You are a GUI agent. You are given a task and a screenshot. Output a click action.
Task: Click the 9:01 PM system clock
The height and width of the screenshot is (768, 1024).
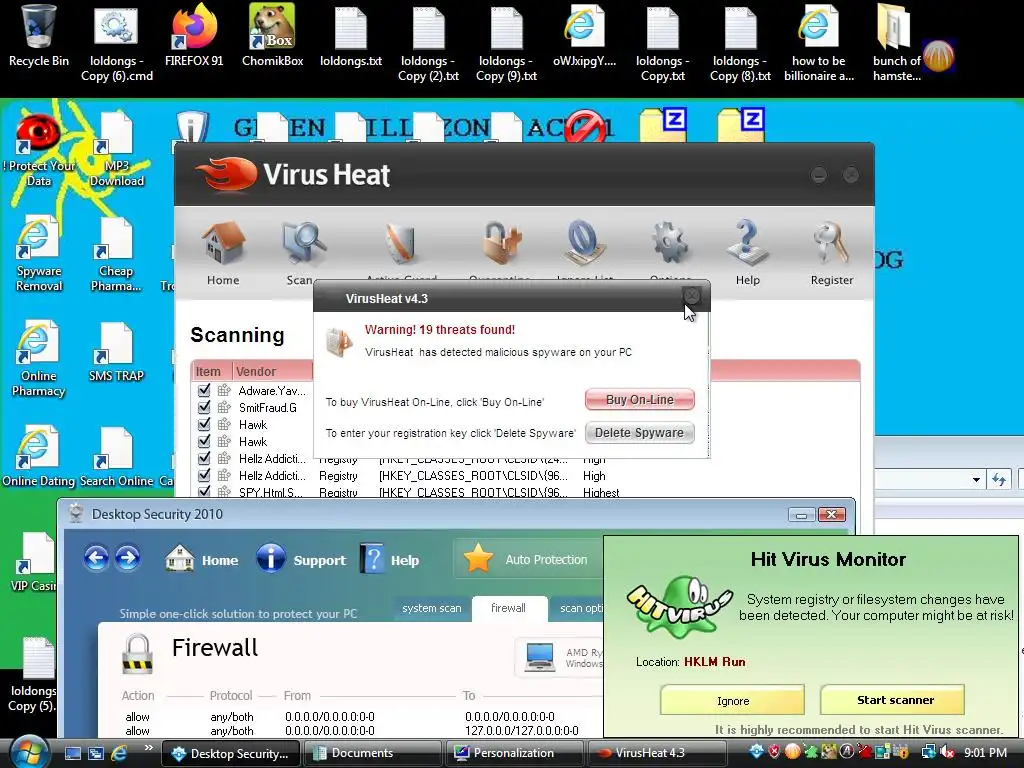coord(985,753)
